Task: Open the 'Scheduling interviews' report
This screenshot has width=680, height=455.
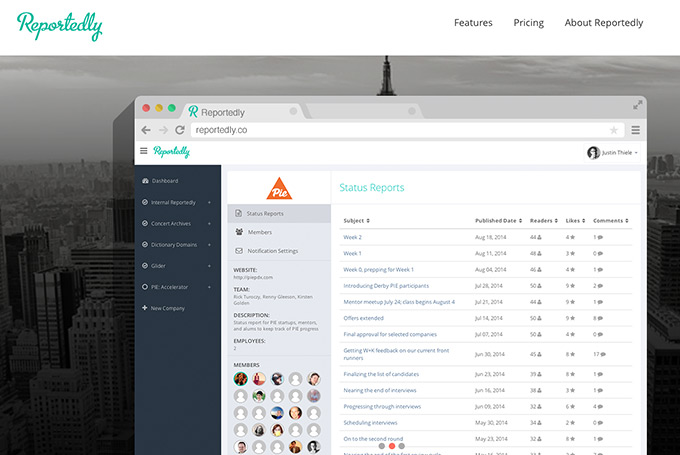Action: (x=370, y=423)
